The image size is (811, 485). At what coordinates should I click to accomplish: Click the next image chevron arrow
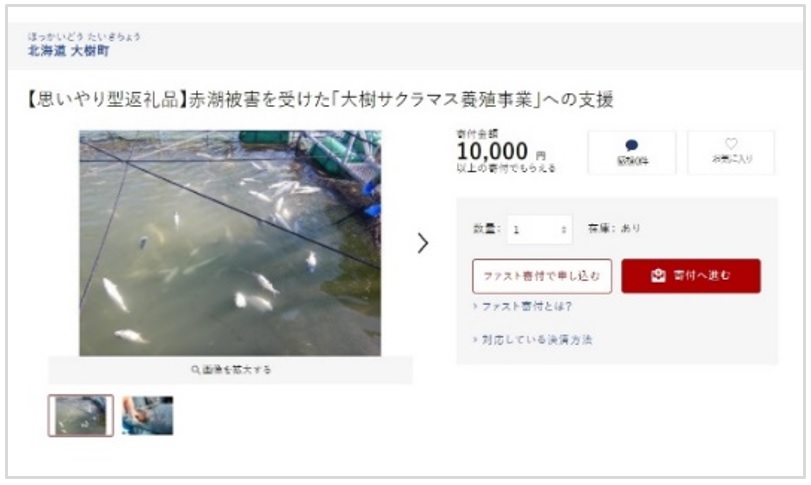click(x=423, y=243)
